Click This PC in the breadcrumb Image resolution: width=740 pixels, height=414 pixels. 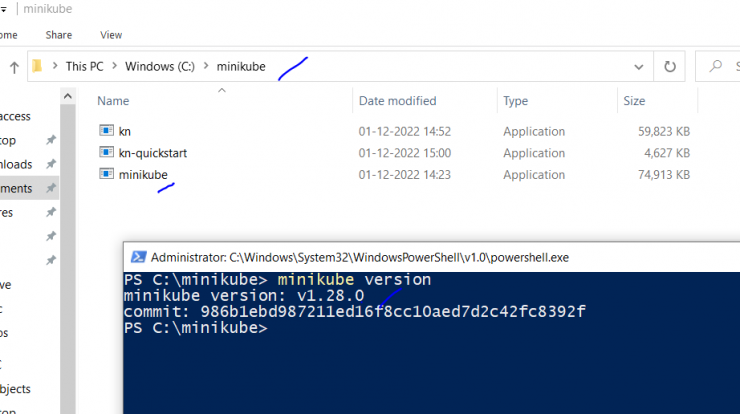(84, 67)
